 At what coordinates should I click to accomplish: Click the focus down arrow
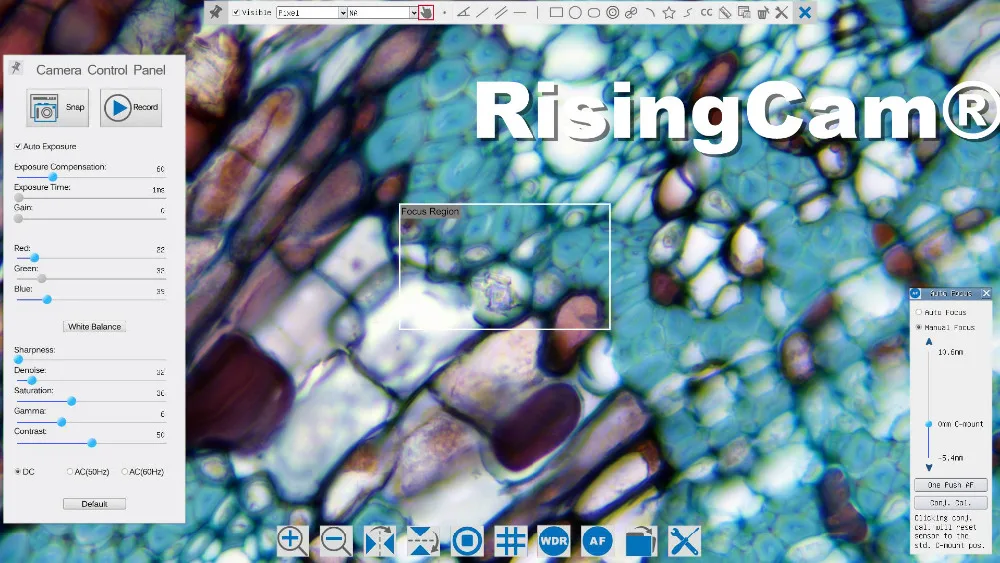click(x=929, y=467)
